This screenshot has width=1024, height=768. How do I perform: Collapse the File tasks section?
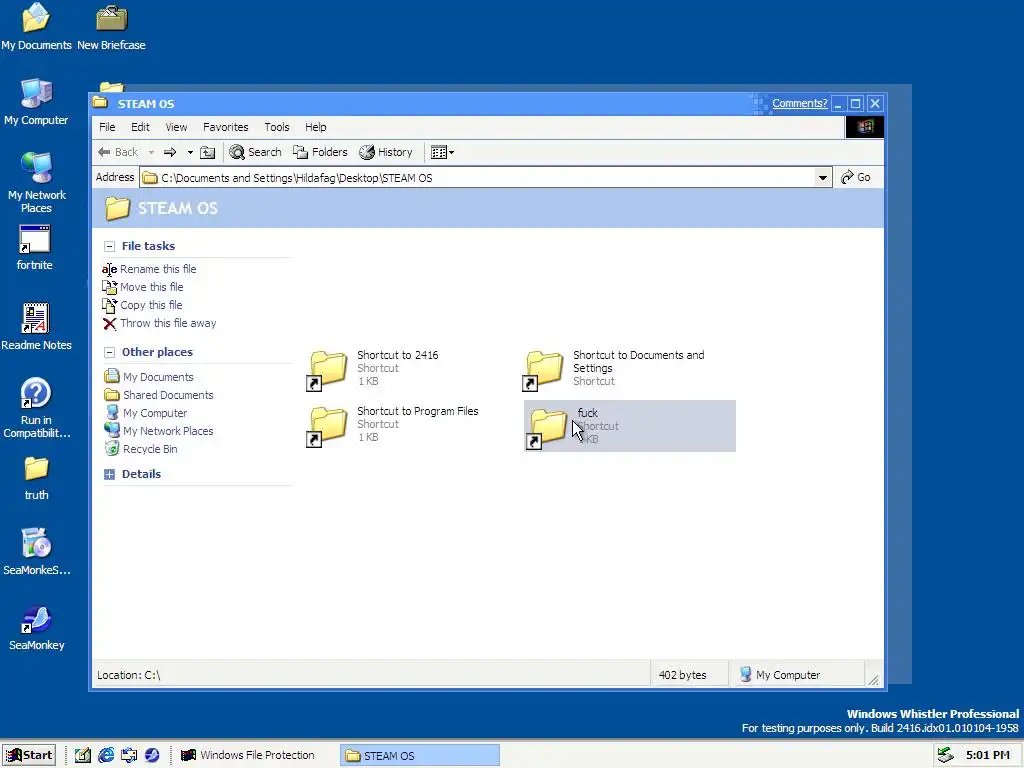(x=110, y=246)
